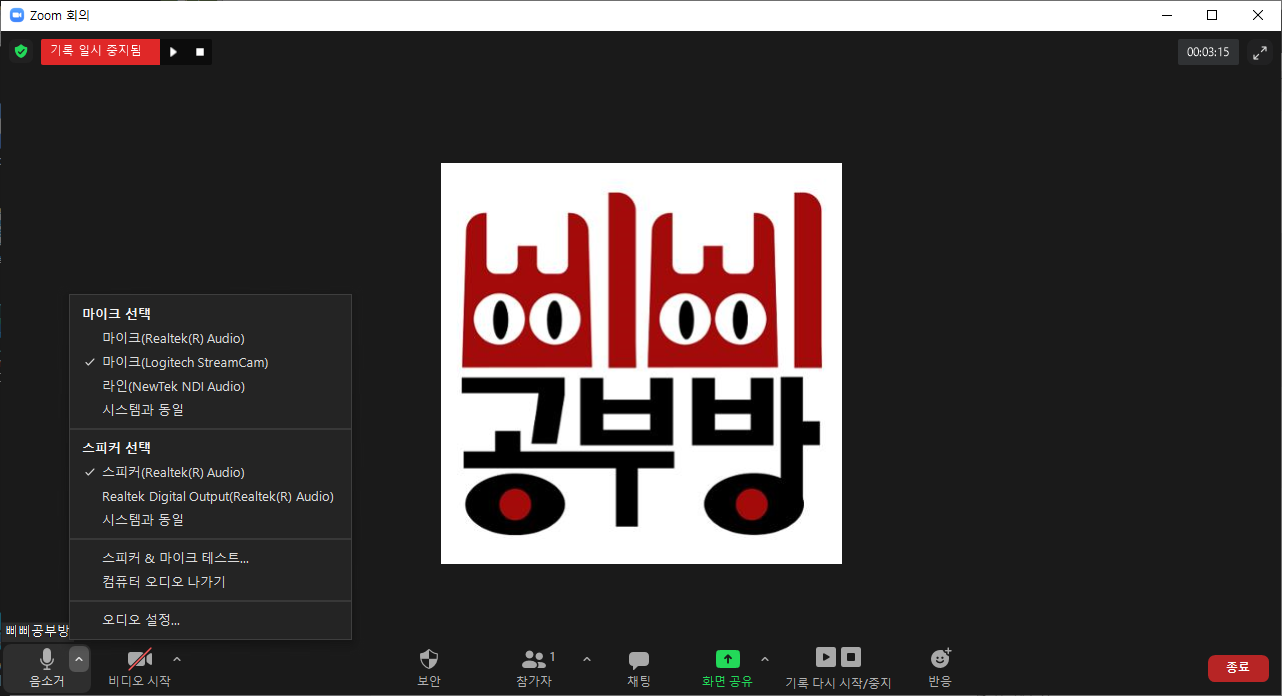Screen dimensions: 1282x696
Task: Click the 삐삐공부방 participant name label
Action: click(37, 630)
